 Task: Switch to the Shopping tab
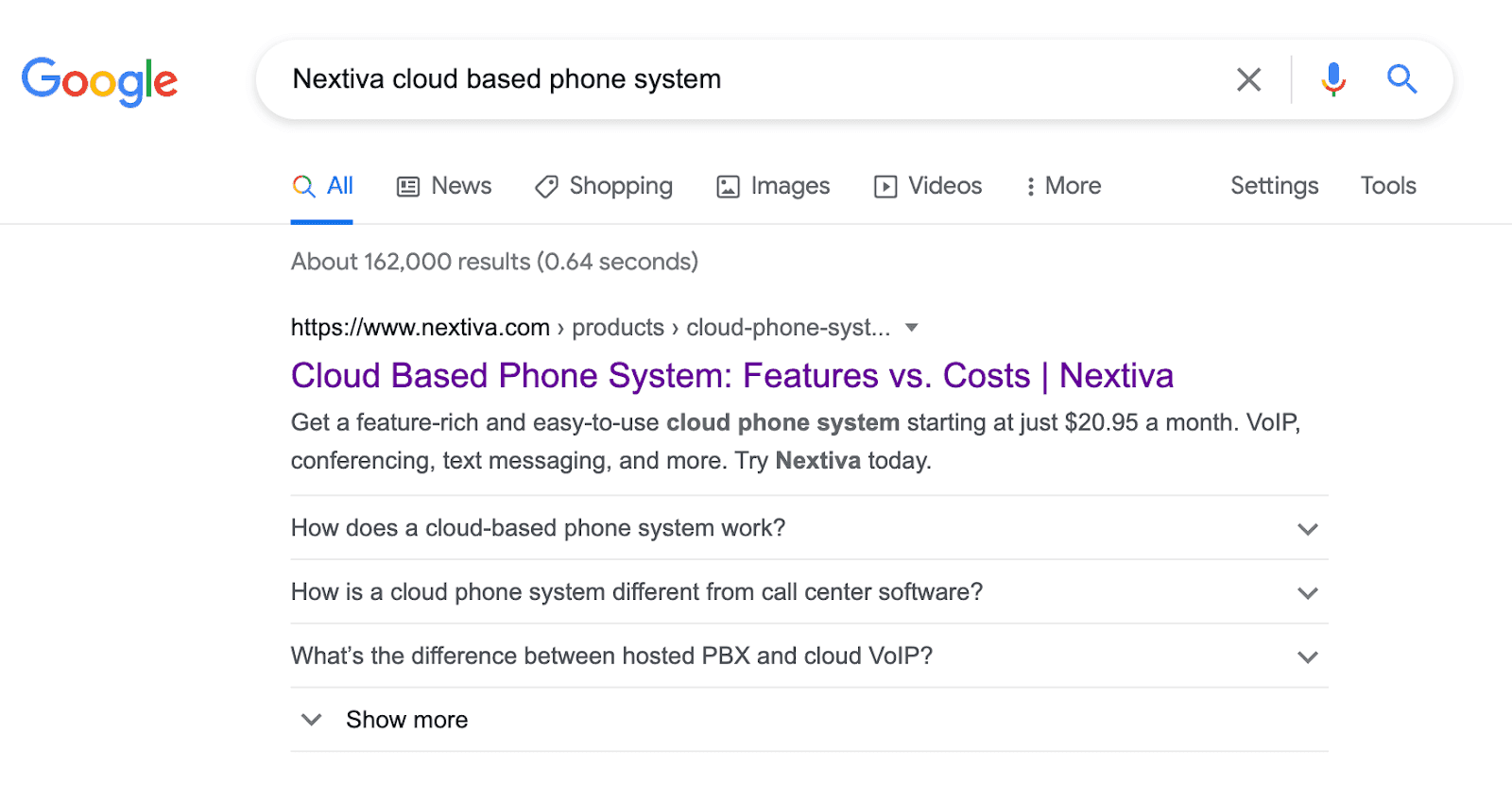(604, 186)
